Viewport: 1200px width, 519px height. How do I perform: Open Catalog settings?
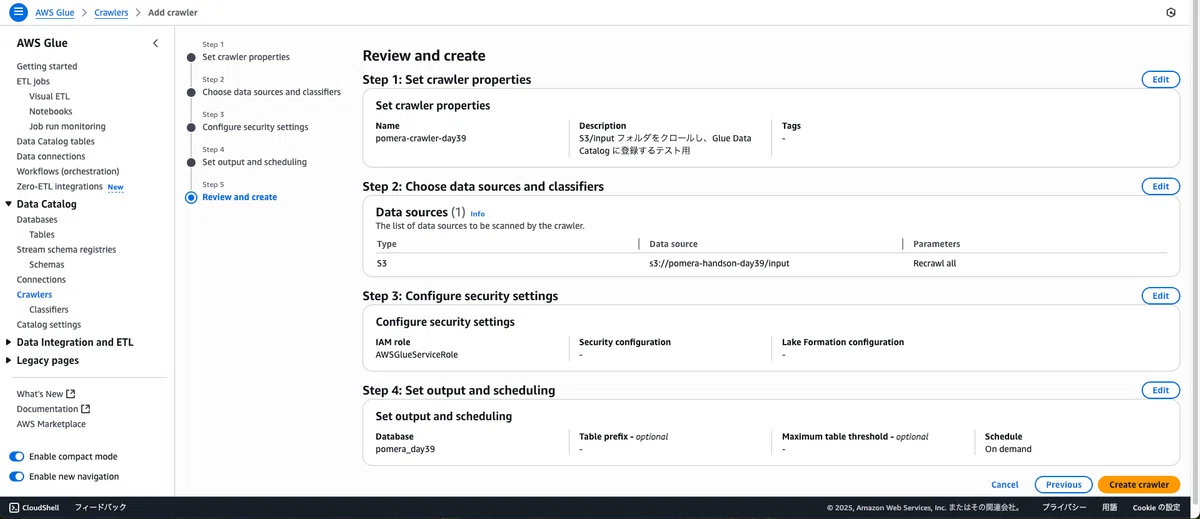(x=49, y=324)
